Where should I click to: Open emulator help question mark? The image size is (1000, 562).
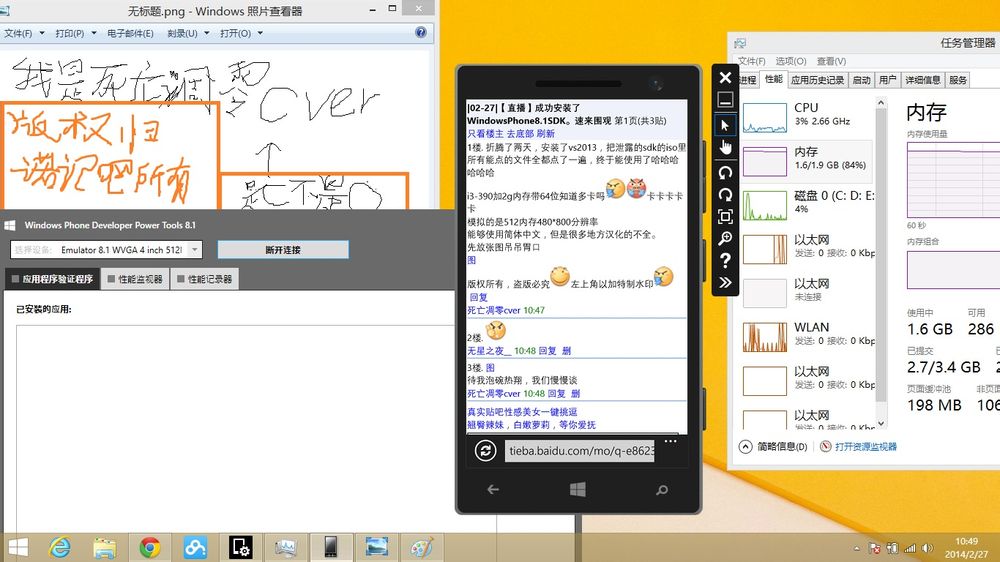(x=725, y=260)
